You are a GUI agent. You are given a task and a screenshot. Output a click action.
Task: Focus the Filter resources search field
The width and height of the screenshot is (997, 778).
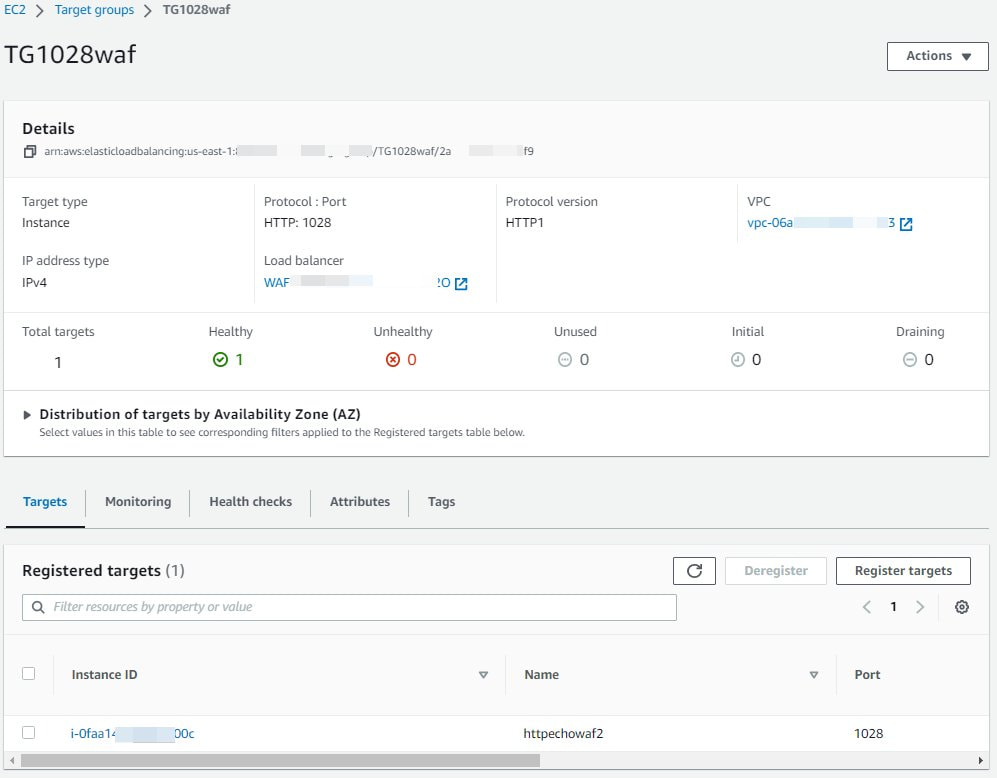click(350, 607)
